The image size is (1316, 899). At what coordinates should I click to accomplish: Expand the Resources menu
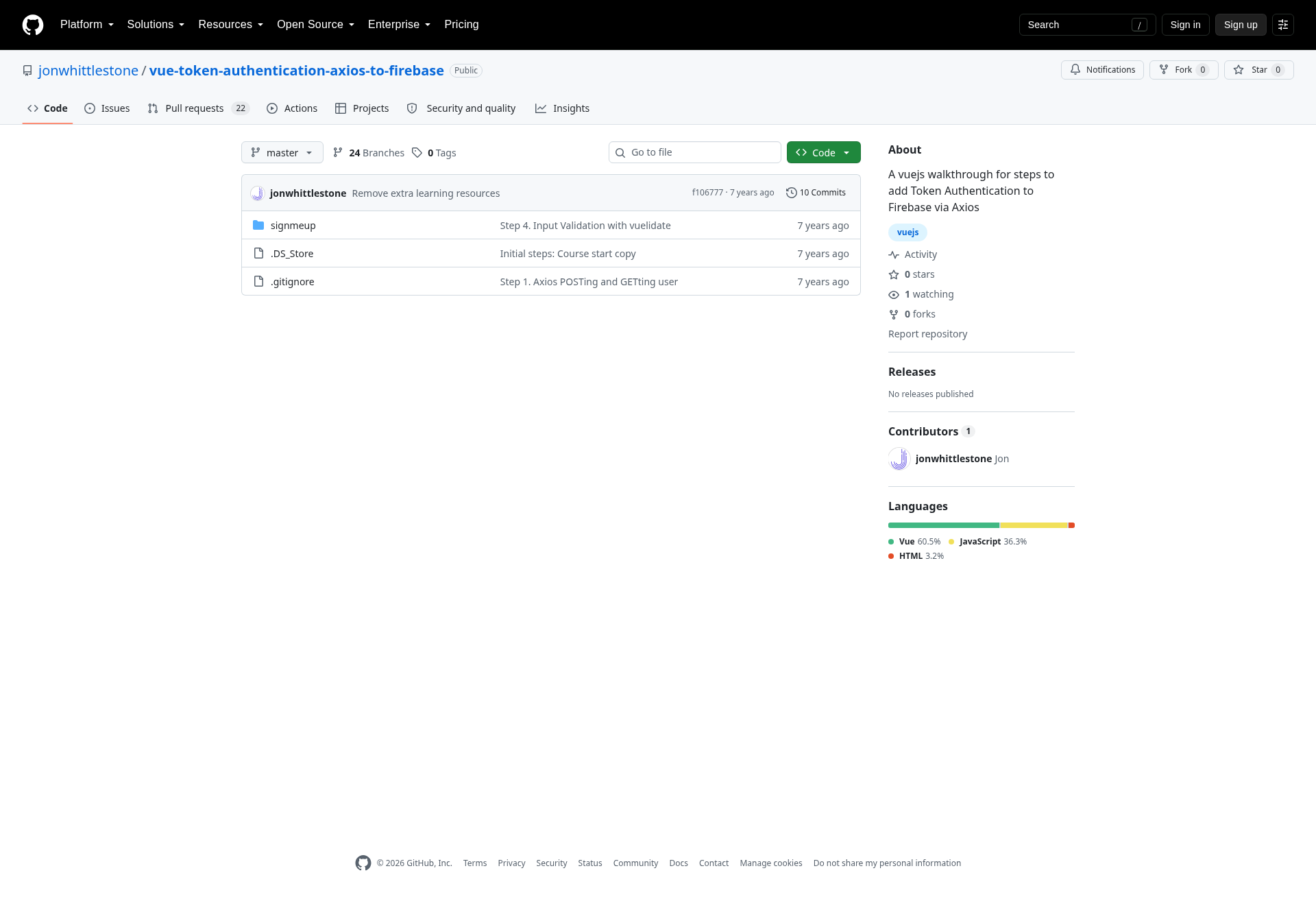pyautogui.click(x=230, y=25)
